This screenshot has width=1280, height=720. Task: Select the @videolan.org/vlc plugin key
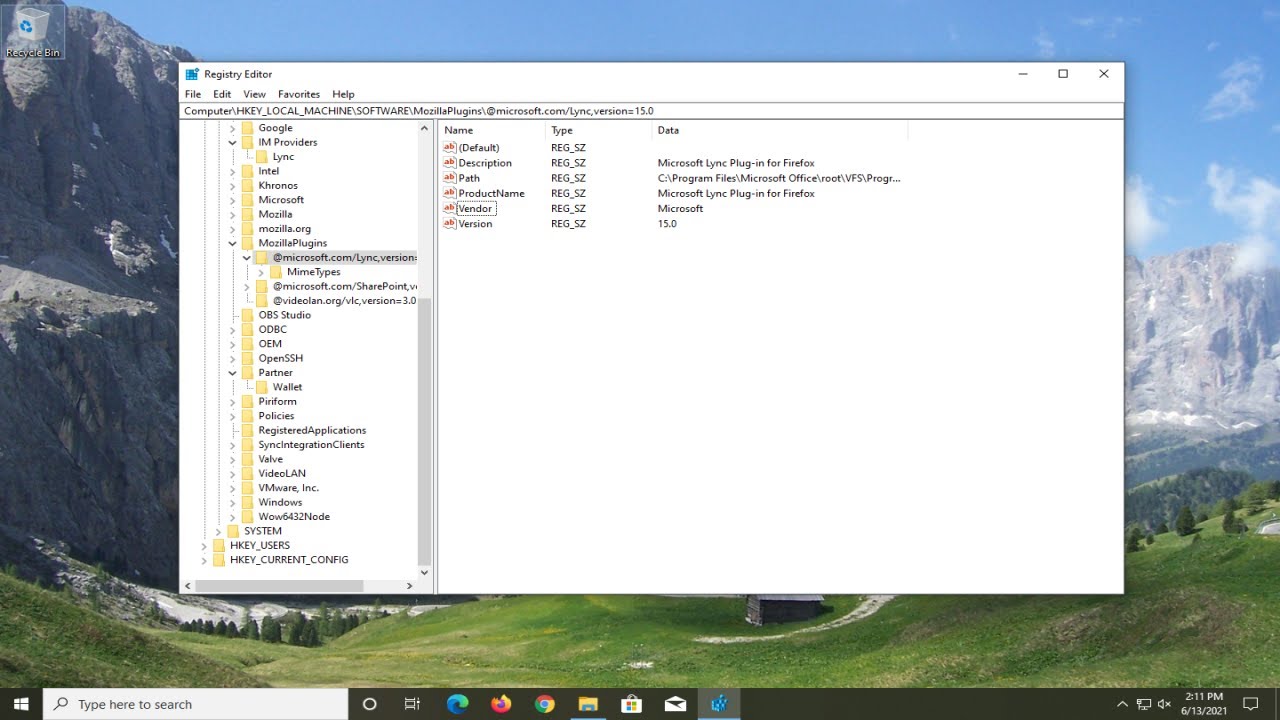344,301
